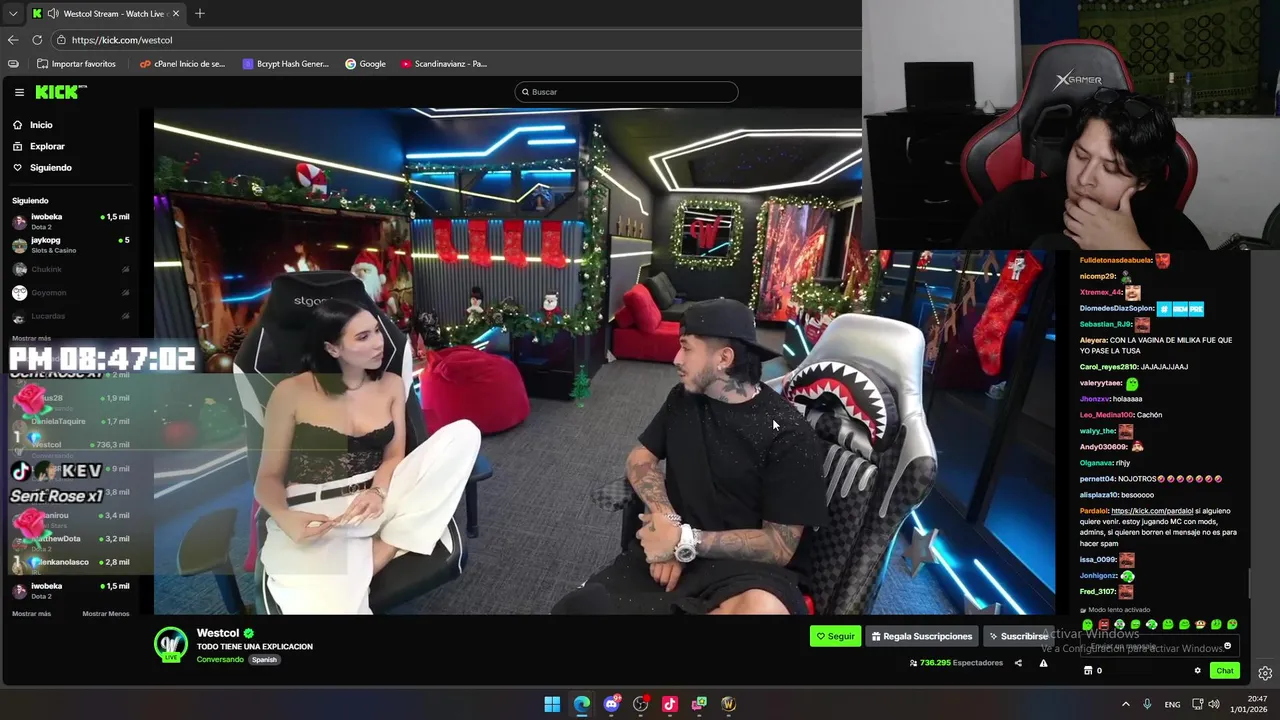
Task: Click the green verified badge by Westcol
Action: [249, 633]
